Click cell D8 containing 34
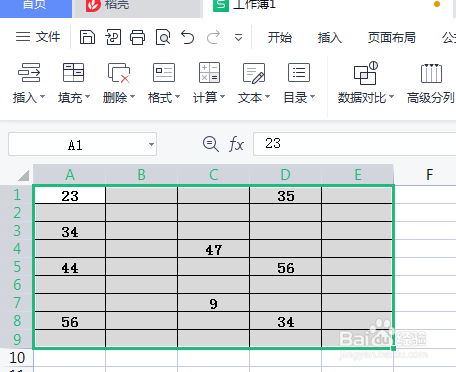456x372 pixels. pyautogui.click(x=286, y=321)
